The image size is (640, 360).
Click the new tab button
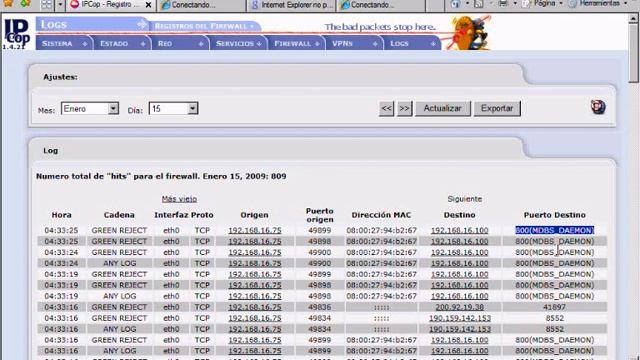pyautogui.click(x=435, y=5)
